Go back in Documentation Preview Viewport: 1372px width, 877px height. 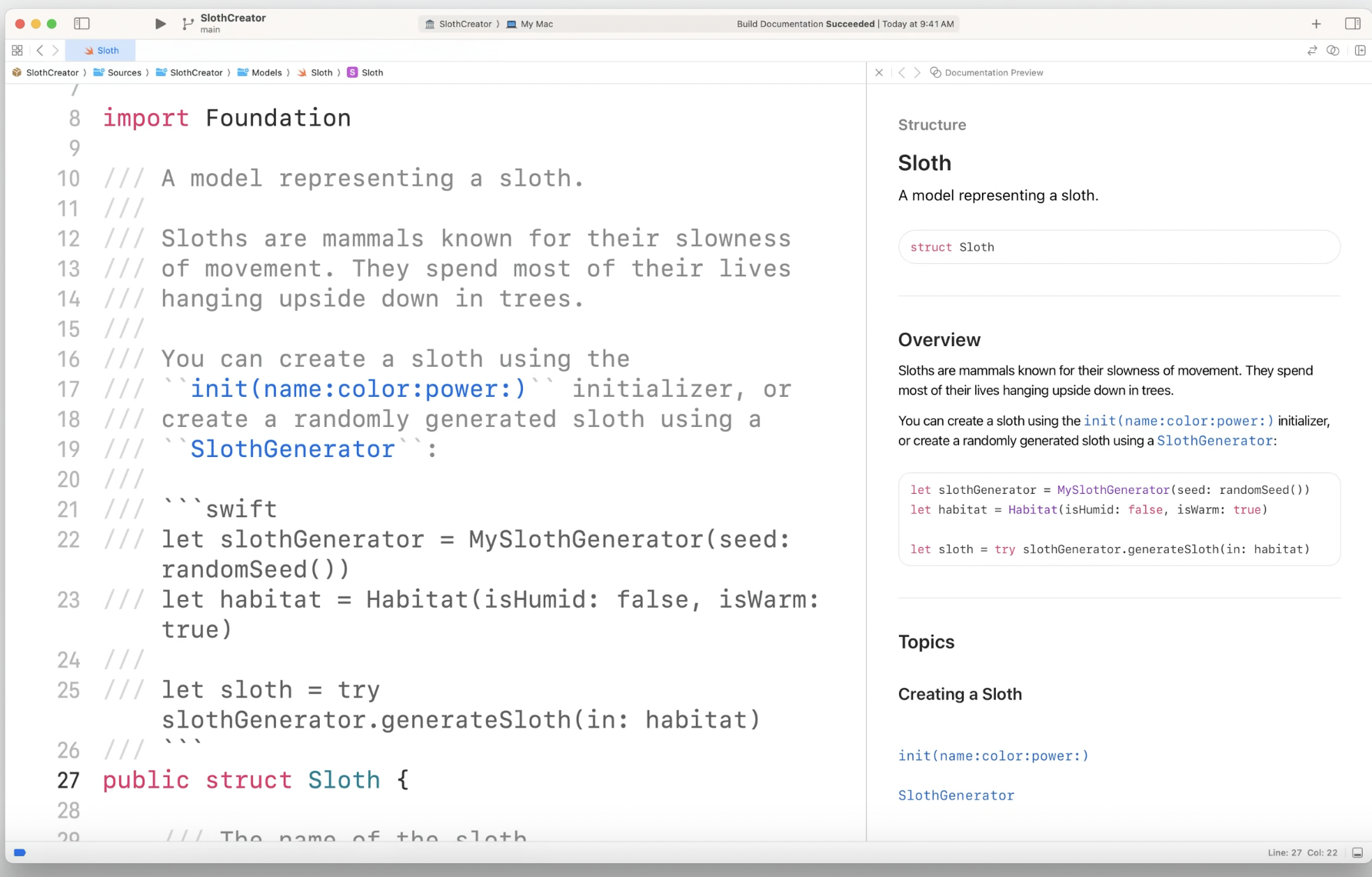(x=901, y=72)
